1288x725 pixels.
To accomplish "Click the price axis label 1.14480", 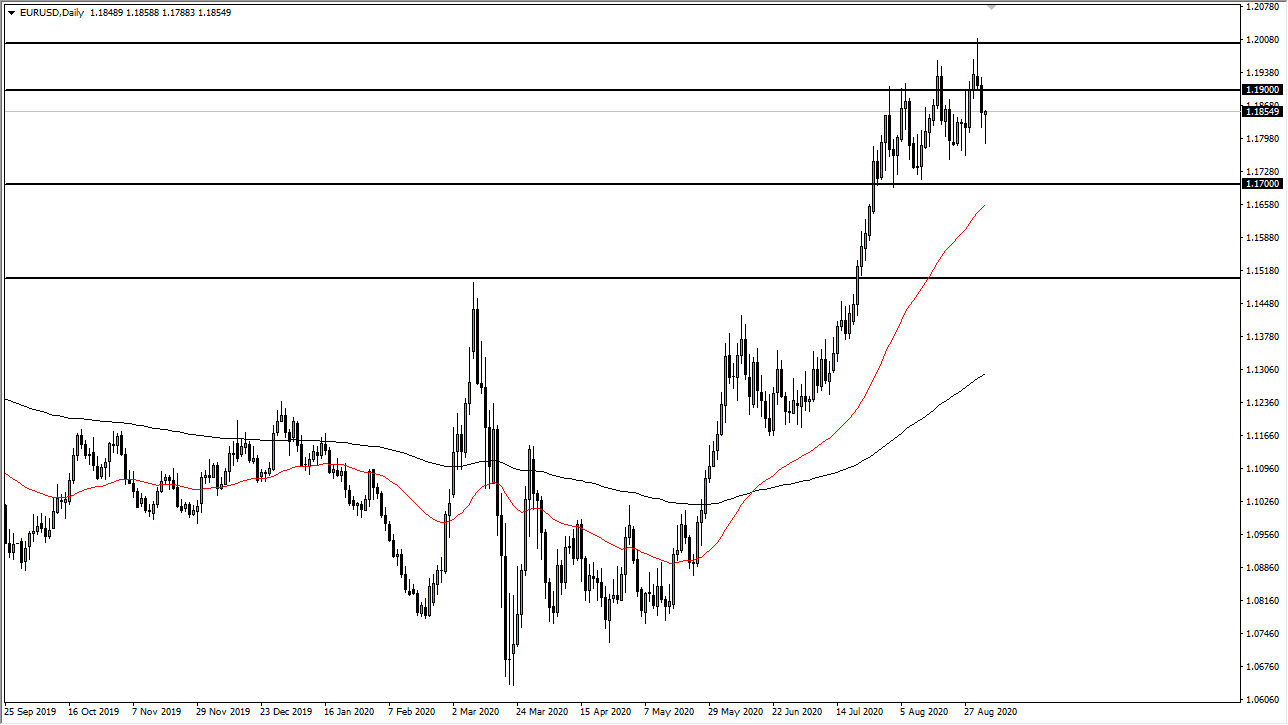I will (1263, 304).
